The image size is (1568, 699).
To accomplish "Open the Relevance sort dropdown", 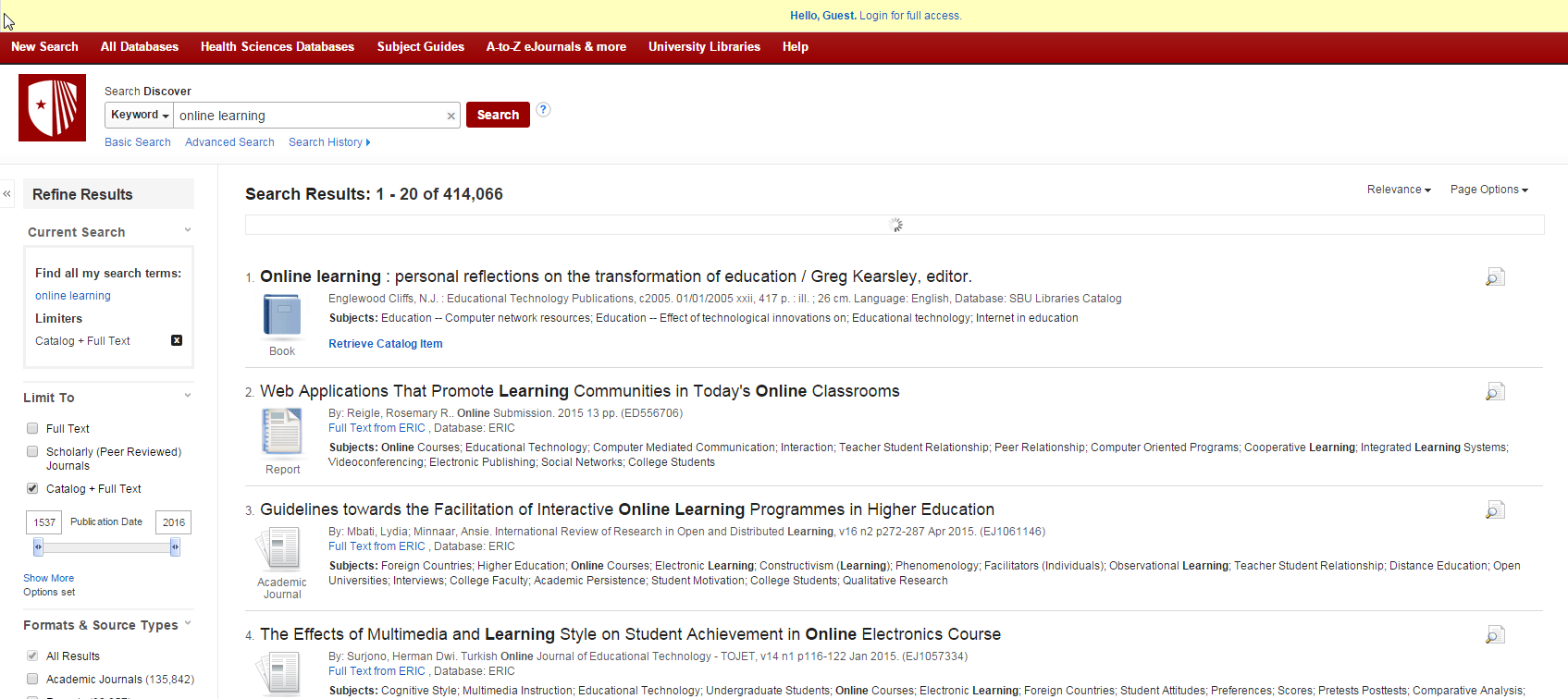I will [x=1399, y=190].
